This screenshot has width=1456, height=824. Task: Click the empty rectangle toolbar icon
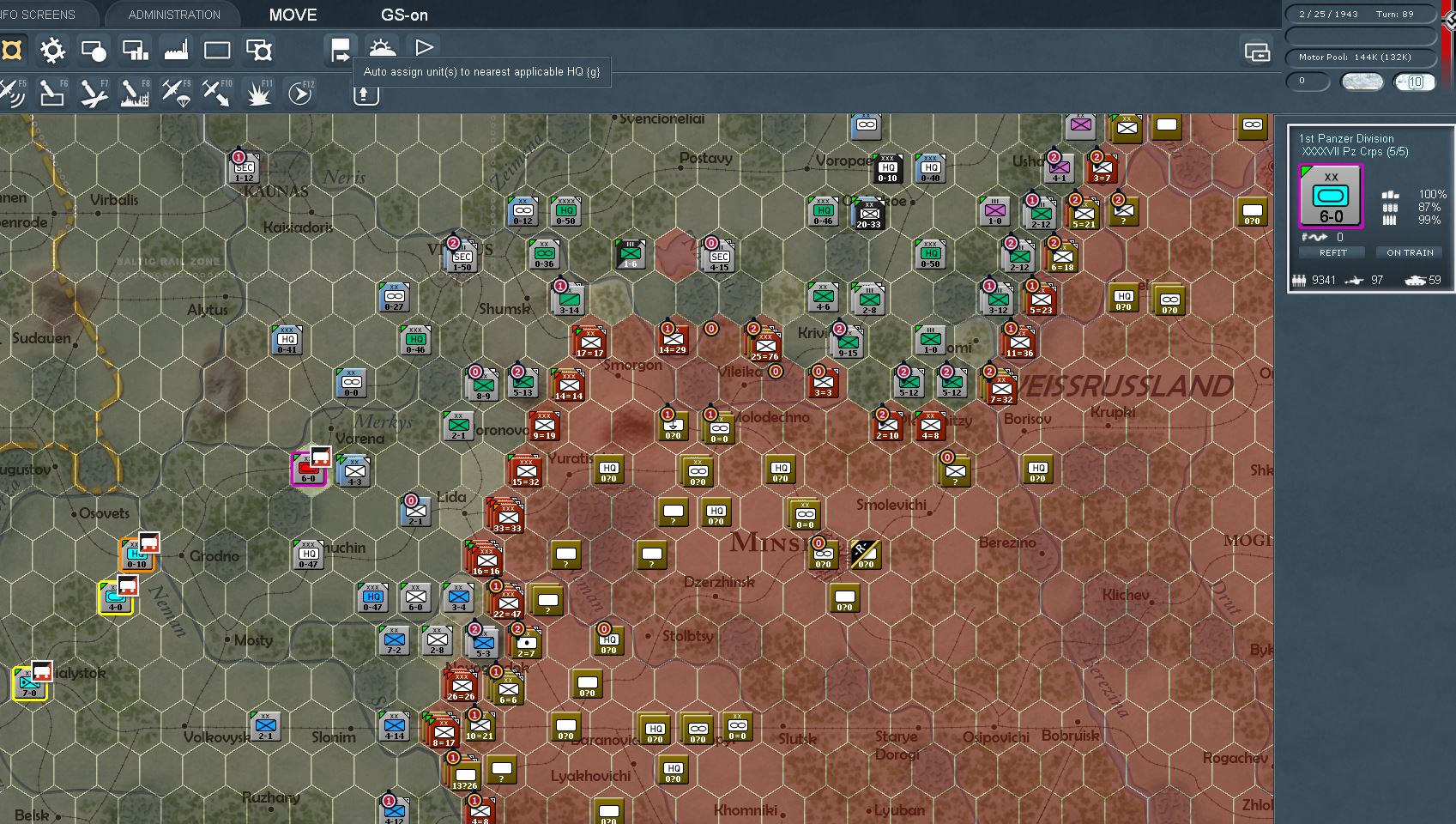pyautogui.click(x=217, y=51)
